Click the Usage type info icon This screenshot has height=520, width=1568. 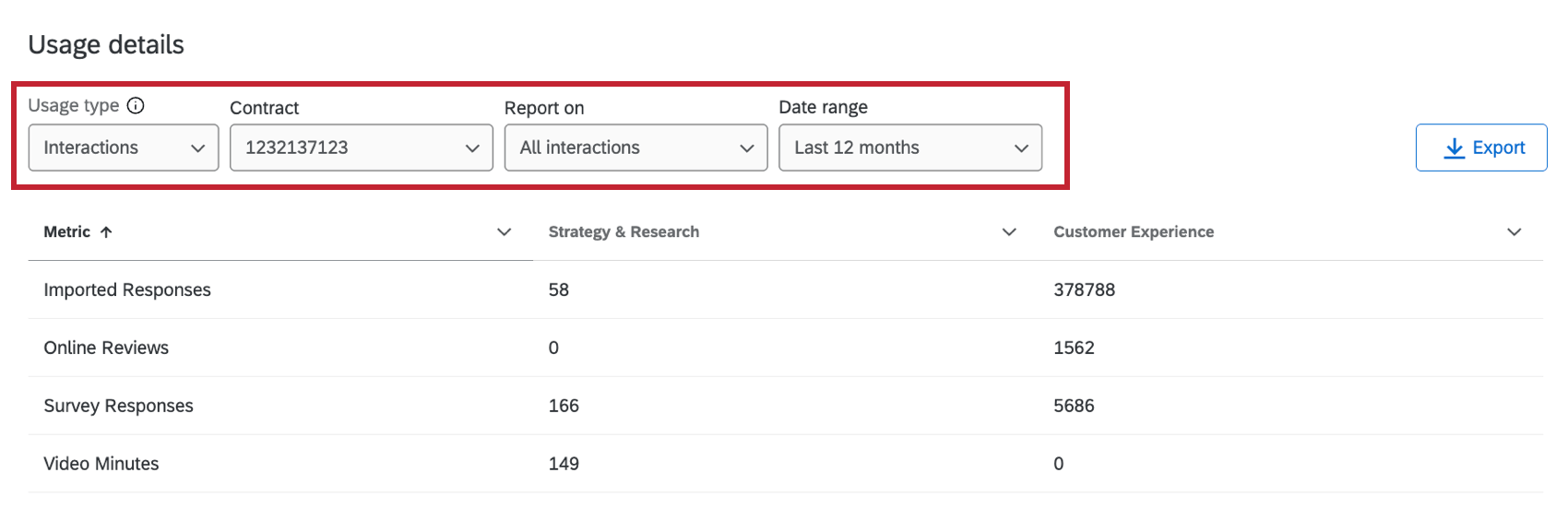[x=136, y=105]
